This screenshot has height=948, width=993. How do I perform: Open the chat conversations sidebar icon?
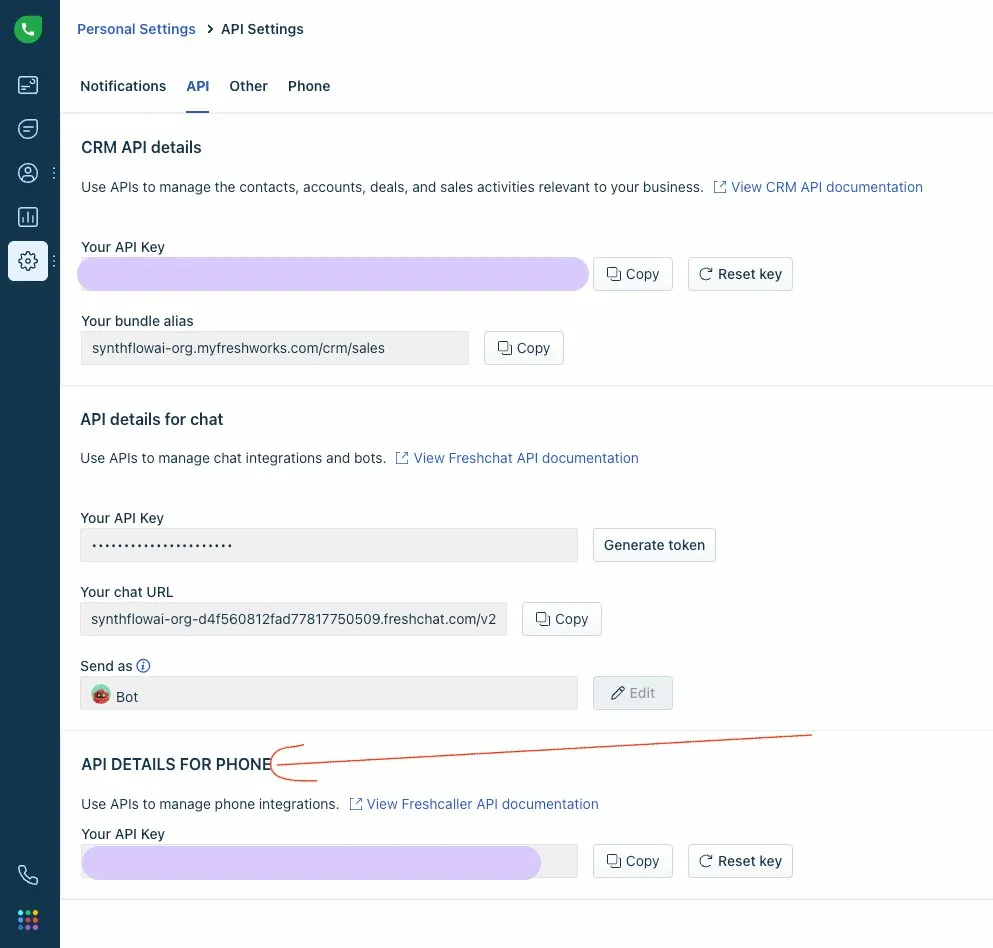pyautogui.click(x=28, y=129)
